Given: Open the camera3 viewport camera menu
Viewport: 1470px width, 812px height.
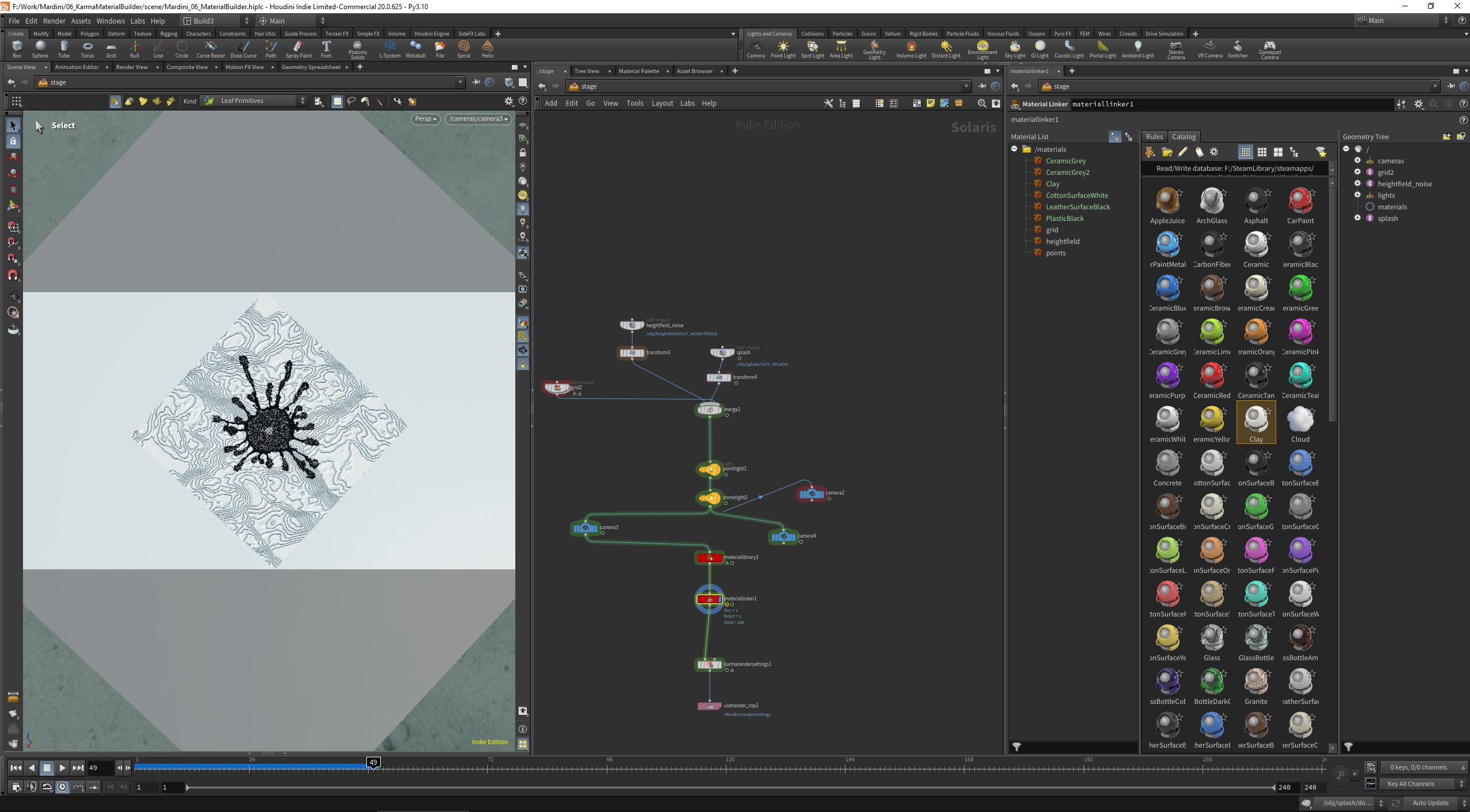Looking at the screenshot, I should (x=478, y=119).
